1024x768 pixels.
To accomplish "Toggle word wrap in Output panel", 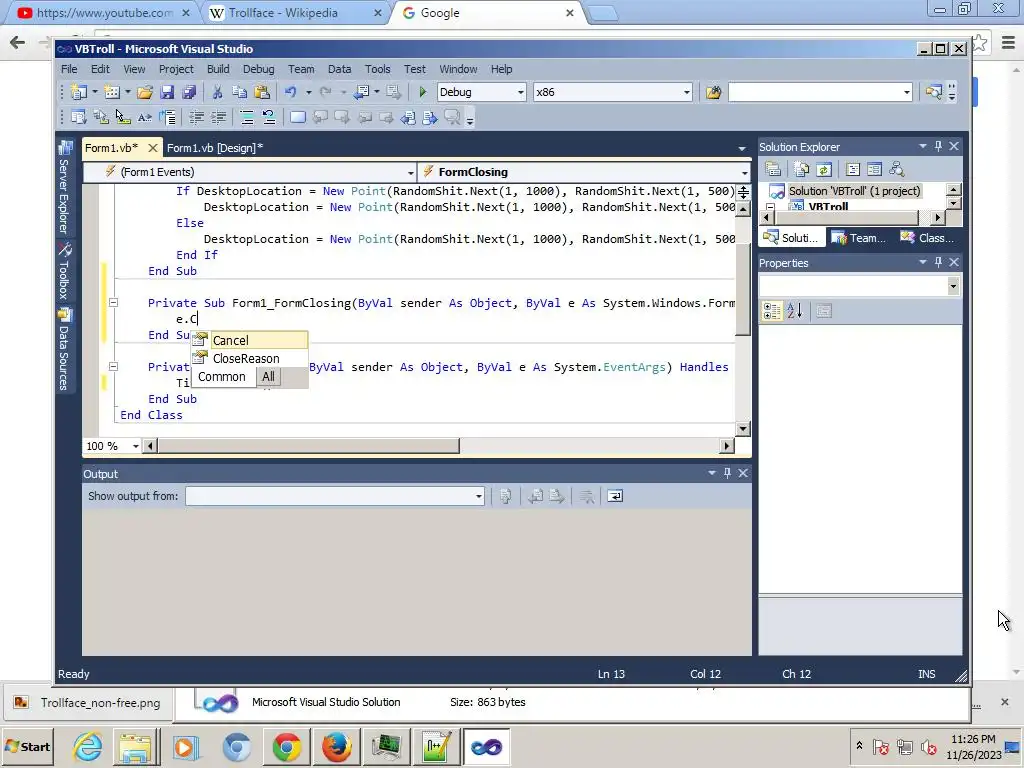I will click(x=615, y=496).
